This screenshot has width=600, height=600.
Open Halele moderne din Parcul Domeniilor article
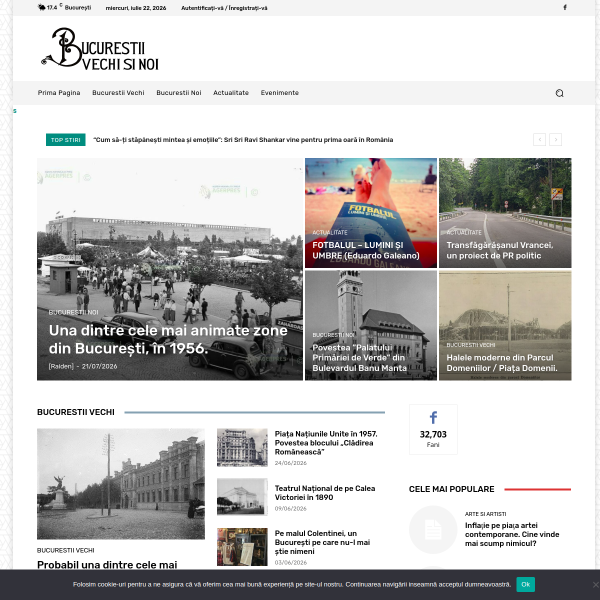click(x=502, y=363)
